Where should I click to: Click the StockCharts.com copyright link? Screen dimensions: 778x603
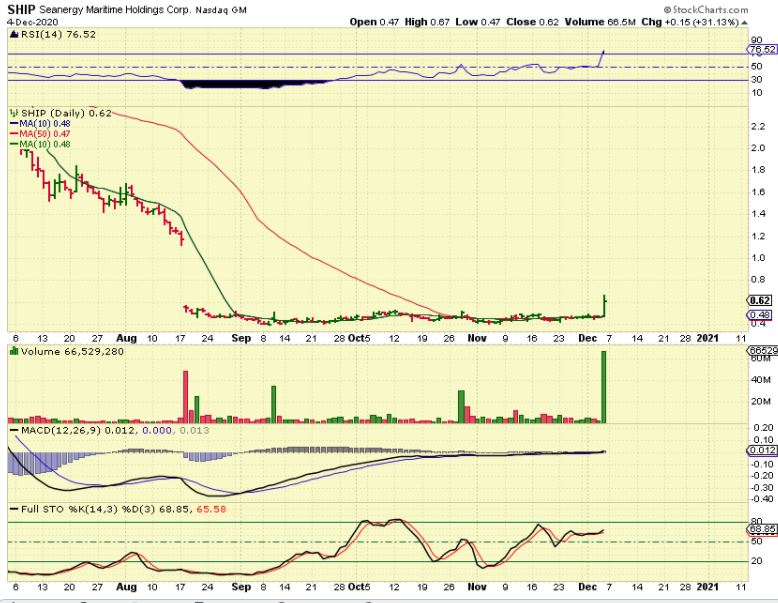[729, 8]
